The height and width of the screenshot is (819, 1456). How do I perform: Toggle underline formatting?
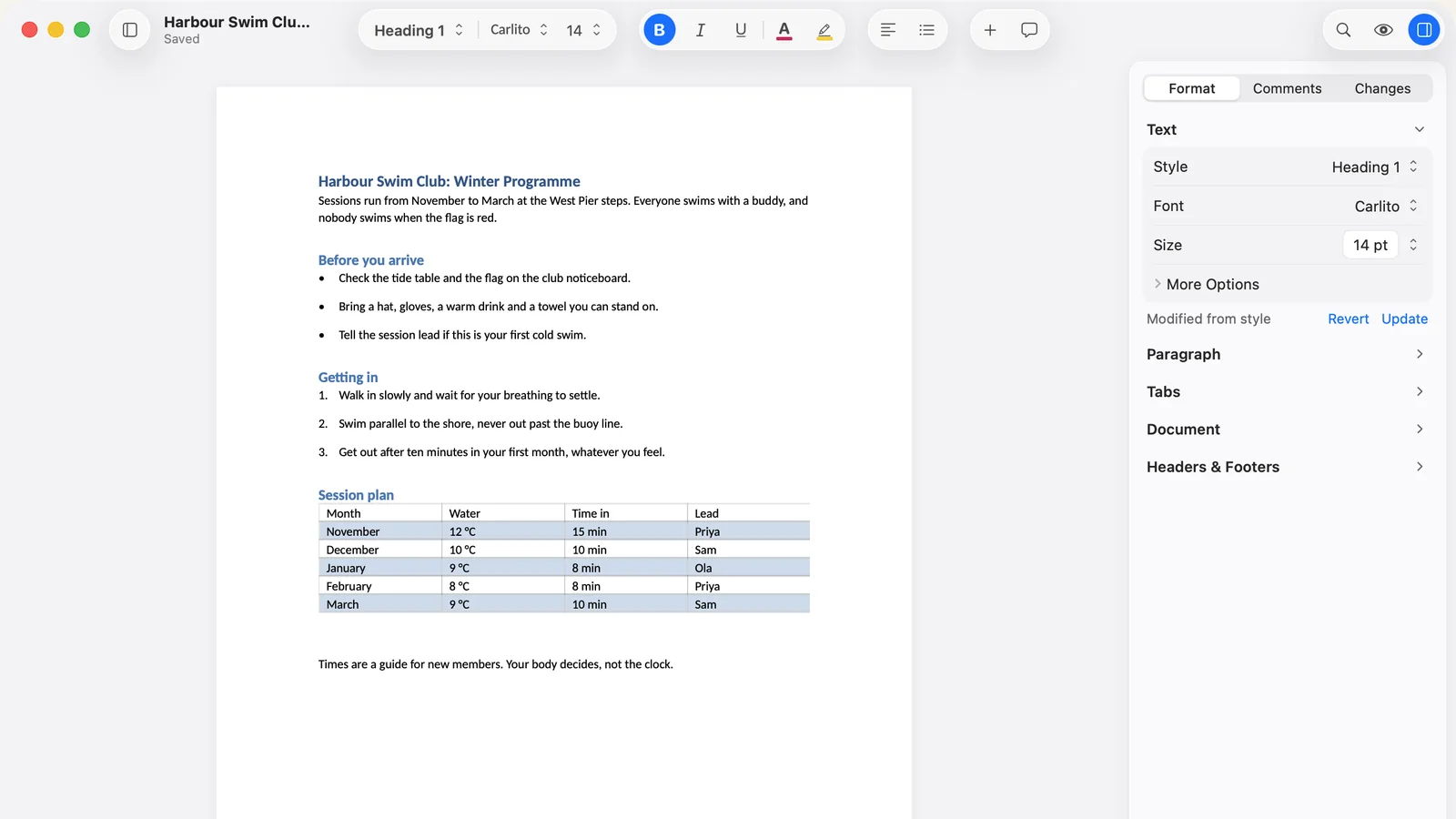(741, 30)
